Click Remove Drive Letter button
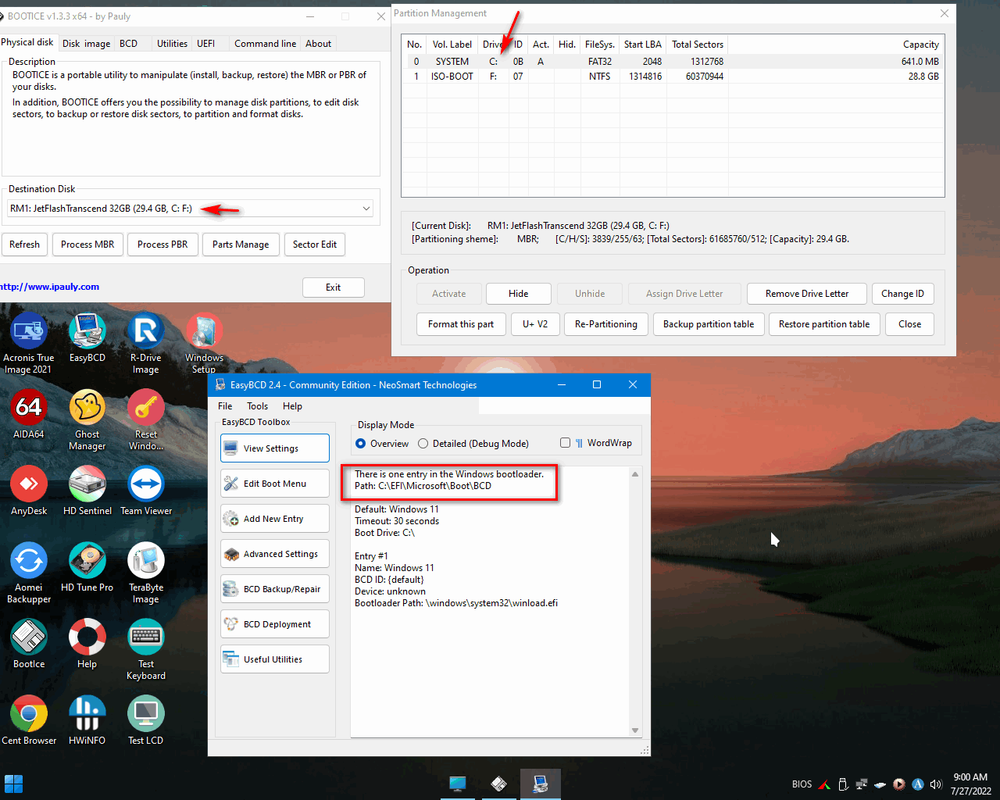Screen dimensions: 1000x800 pyautogui.click(x=807, y=293)
